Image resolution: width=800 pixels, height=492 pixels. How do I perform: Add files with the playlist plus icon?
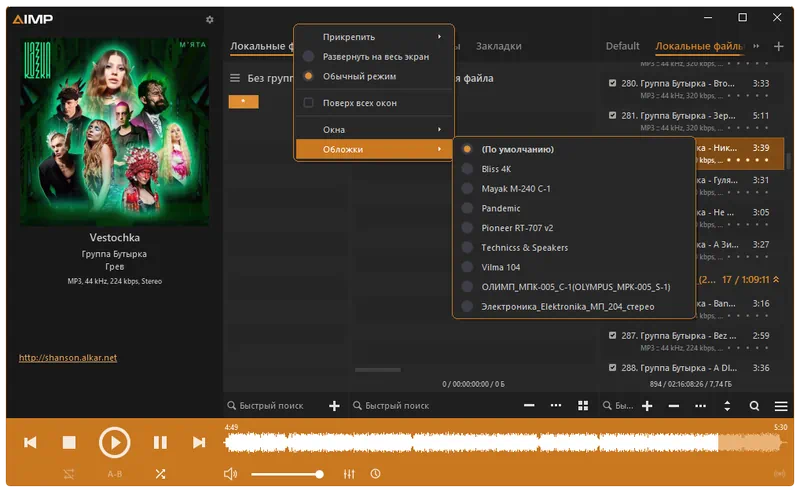(647, 406)
